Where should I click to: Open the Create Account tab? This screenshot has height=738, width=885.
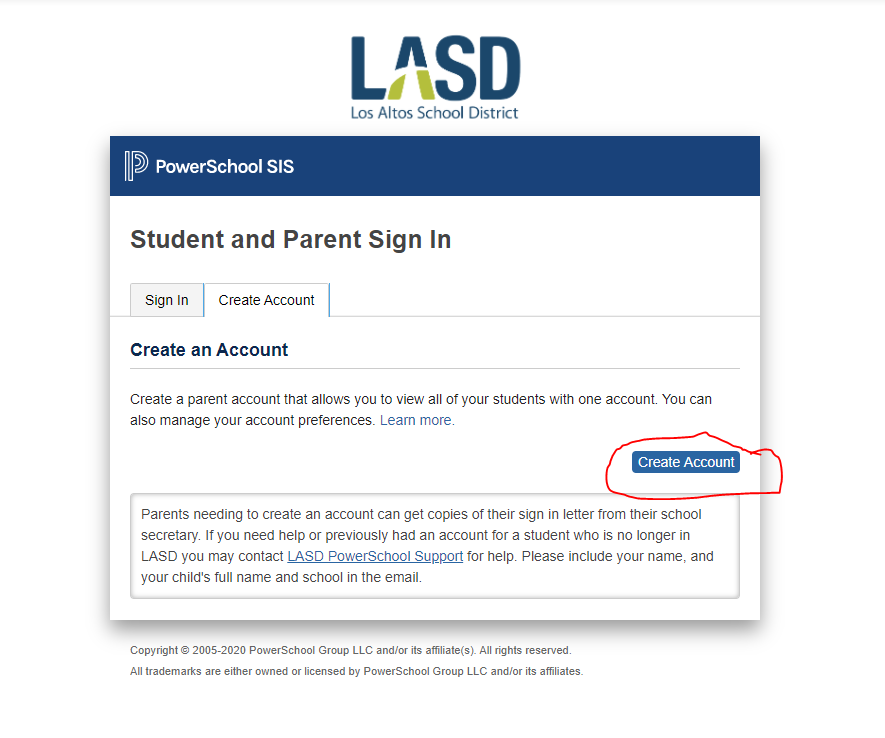266,299
